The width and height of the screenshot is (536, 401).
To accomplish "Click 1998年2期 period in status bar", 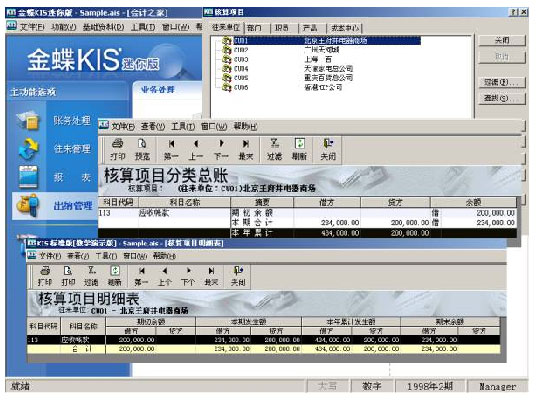I will pyautogui.click(x=430, y=386).
